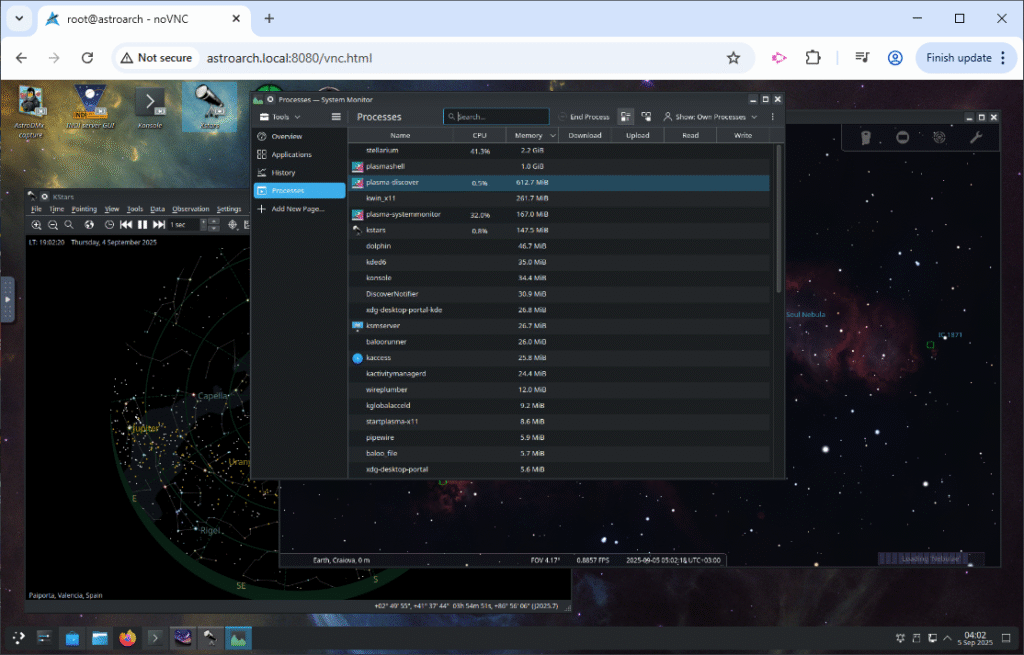Open the Applications page in System Monitor
Screen dimensions: 1024x655
[300, 155]
